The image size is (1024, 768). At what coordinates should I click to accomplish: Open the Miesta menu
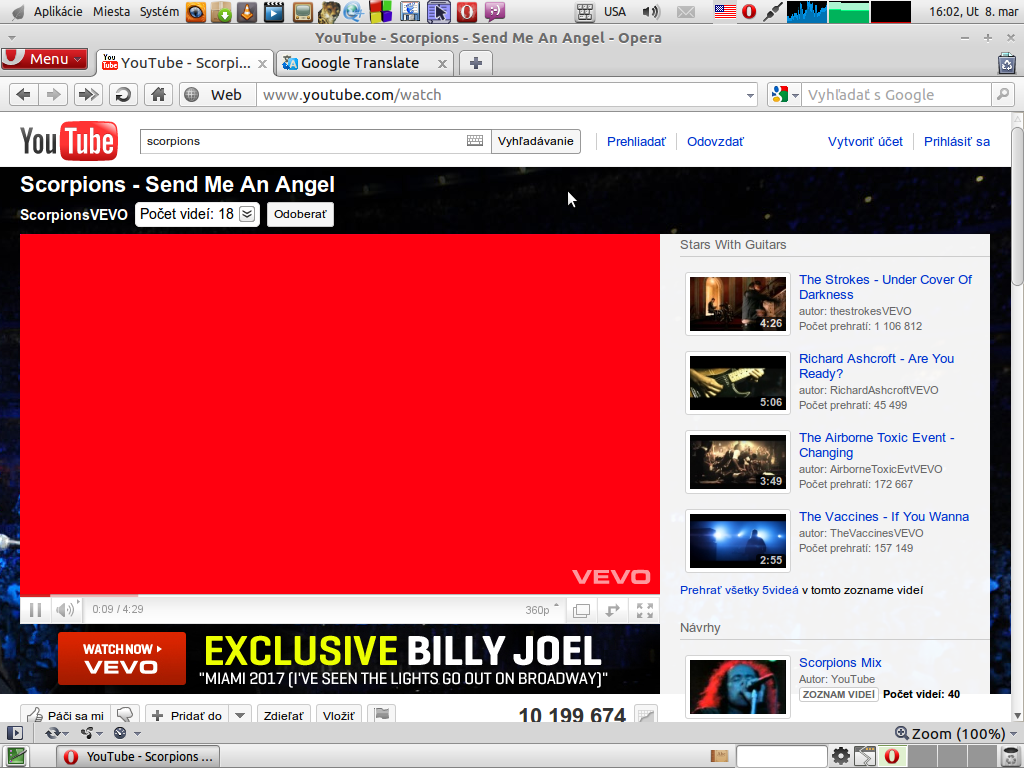coord(112,11)
